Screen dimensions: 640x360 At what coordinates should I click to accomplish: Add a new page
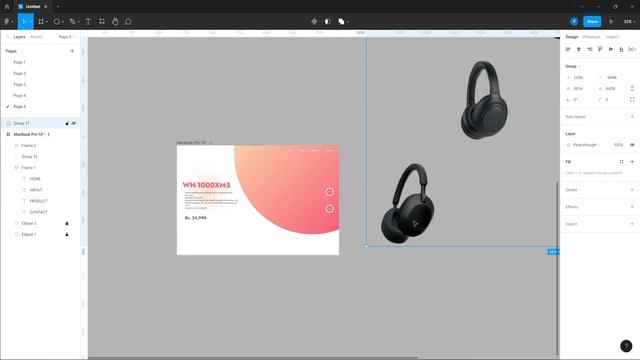72,51
